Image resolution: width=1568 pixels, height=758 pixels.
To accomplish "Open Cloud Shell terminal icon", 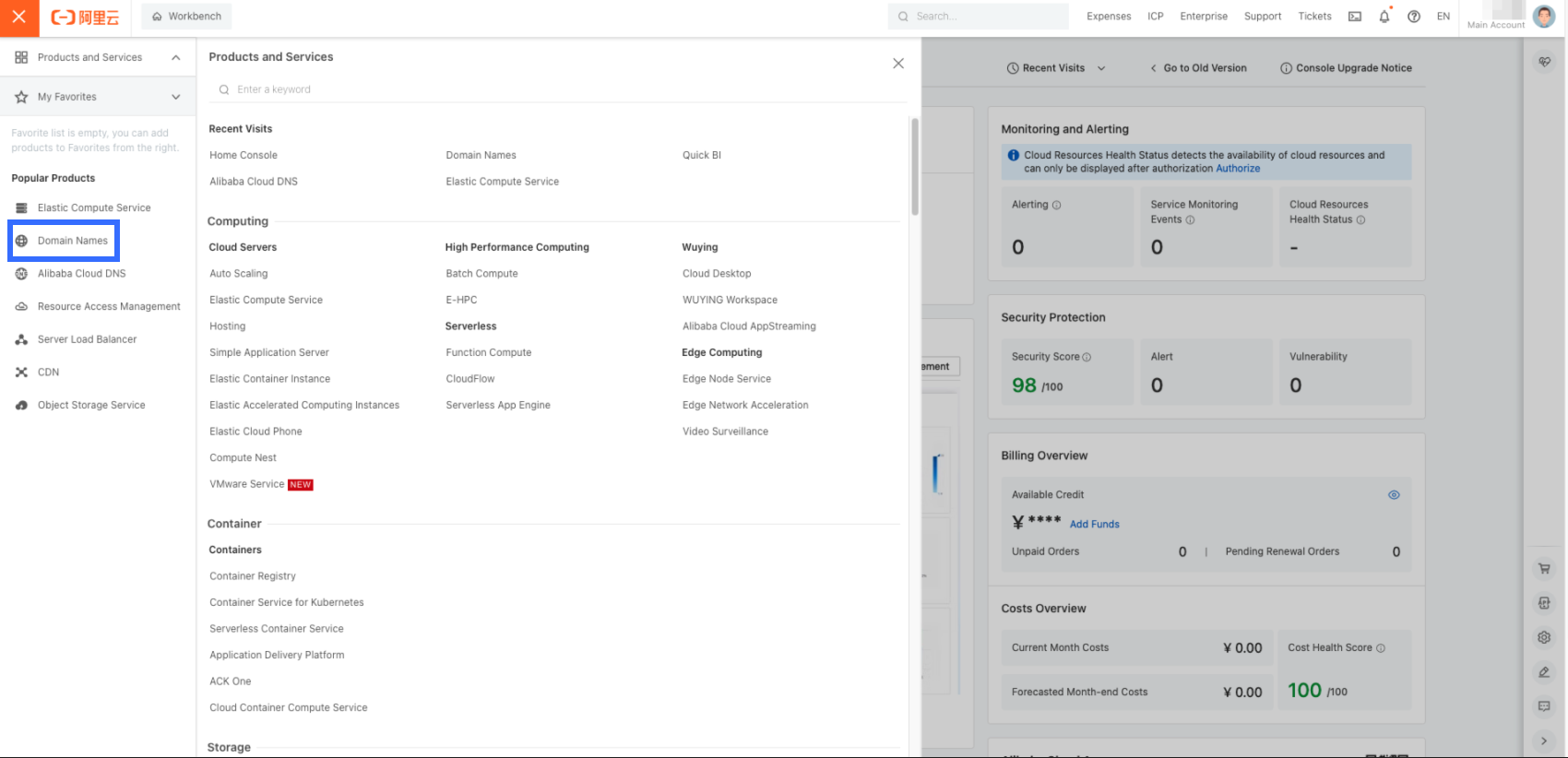I will [x=1354, y=17].
